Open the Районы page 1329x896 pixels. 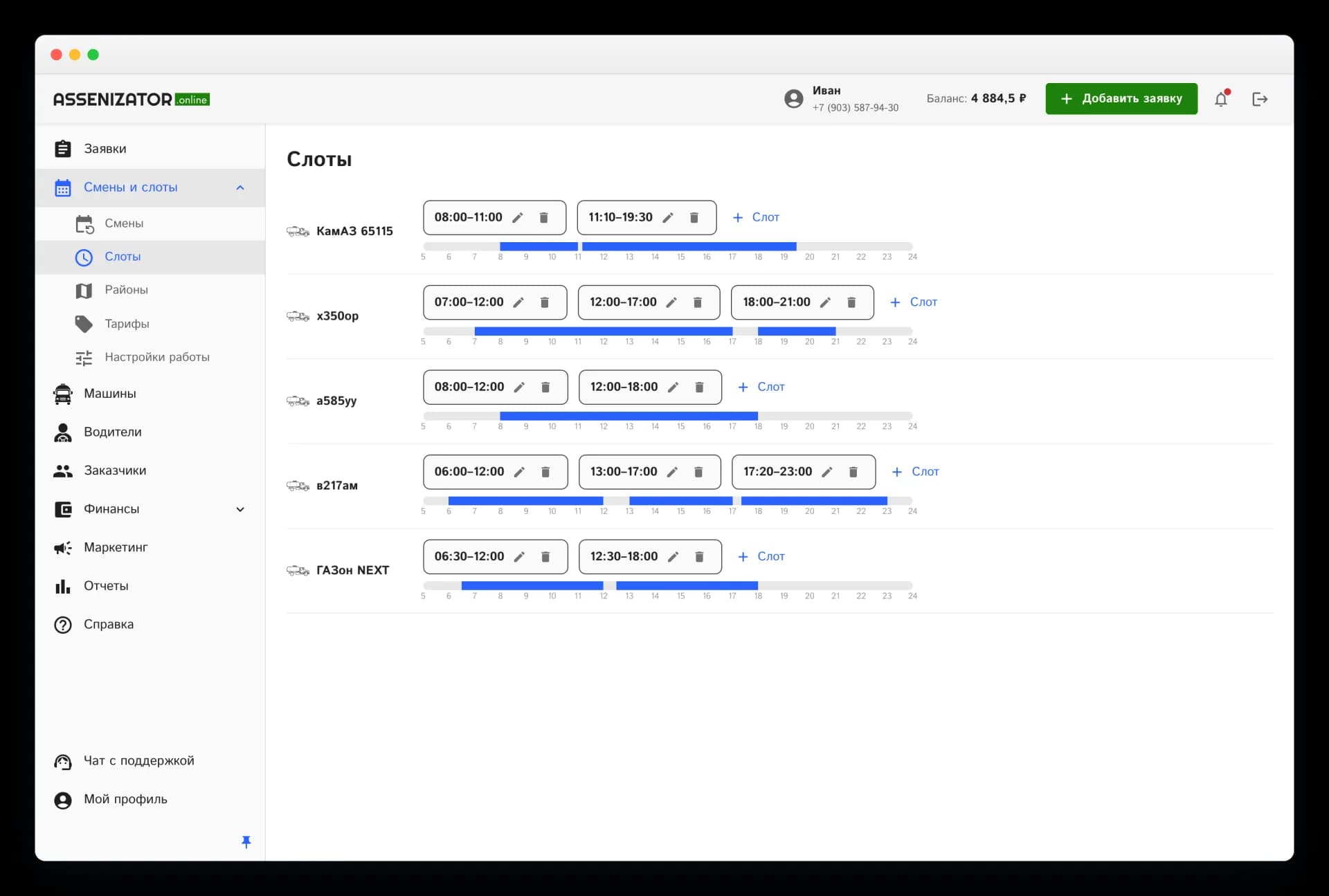point(150,291)
